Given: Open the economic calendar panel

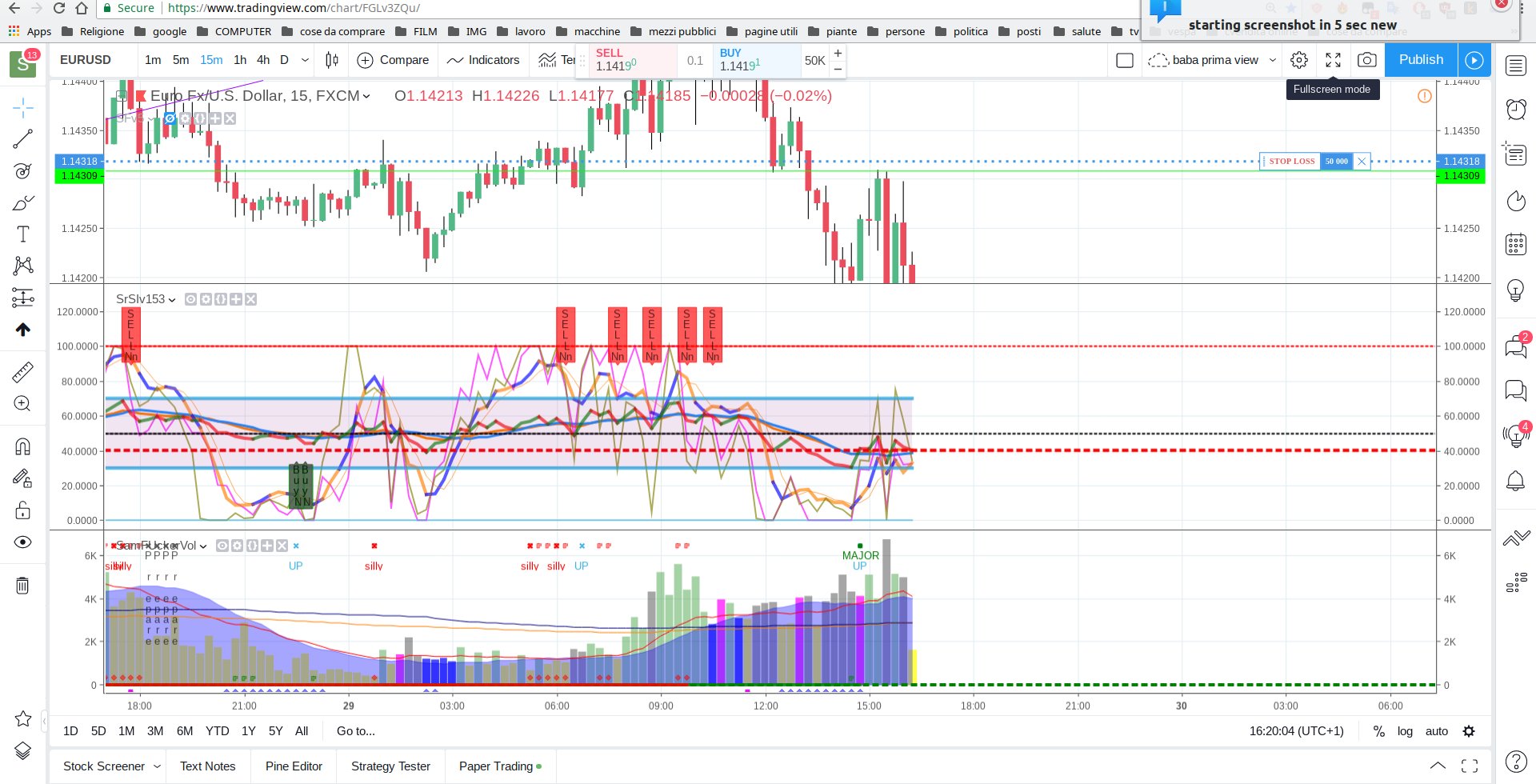Looking at the screenshot, I should tap(1516, 244).
